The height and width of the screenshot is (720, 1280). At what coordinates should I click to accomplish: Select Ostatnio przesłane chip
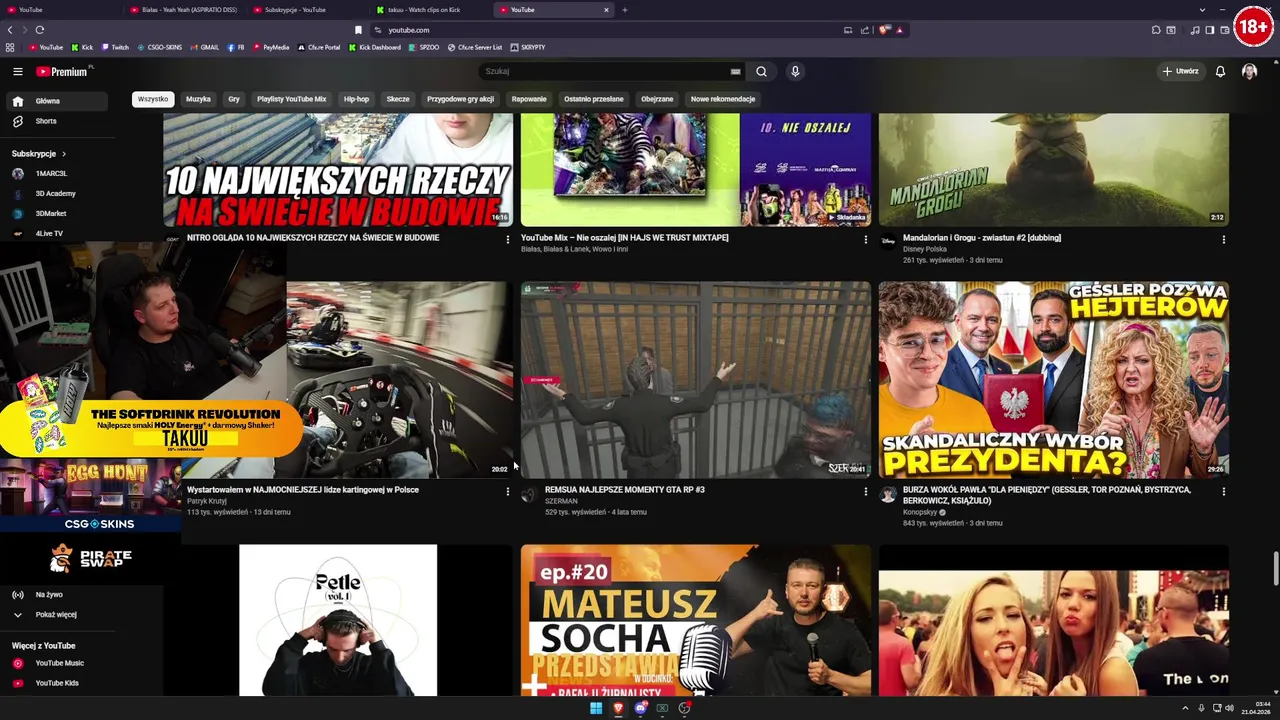[593, 99]
